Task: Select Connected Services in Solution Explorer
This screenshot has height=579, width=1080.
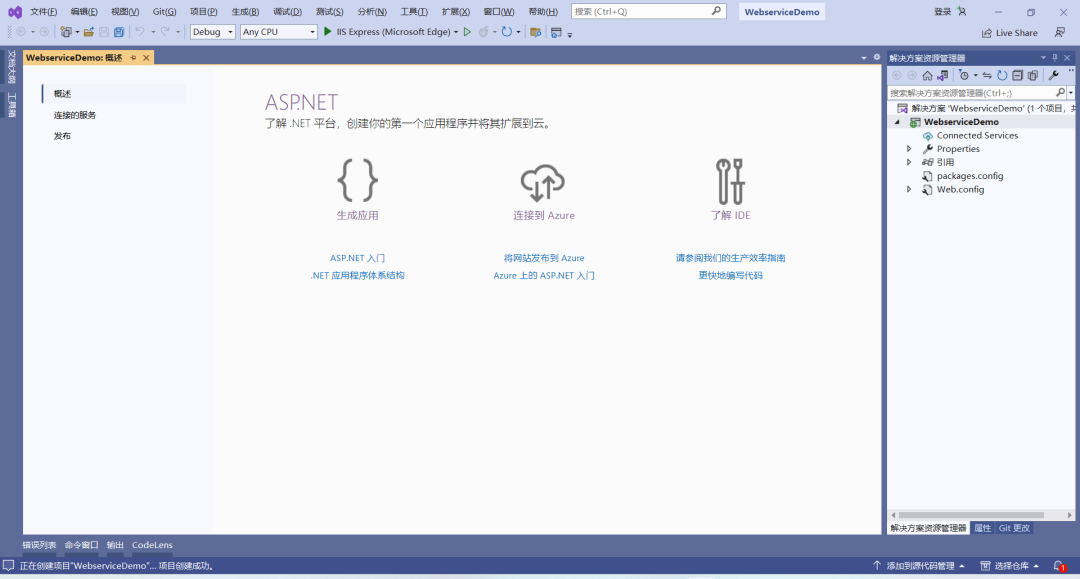Action: pos(977,136)
